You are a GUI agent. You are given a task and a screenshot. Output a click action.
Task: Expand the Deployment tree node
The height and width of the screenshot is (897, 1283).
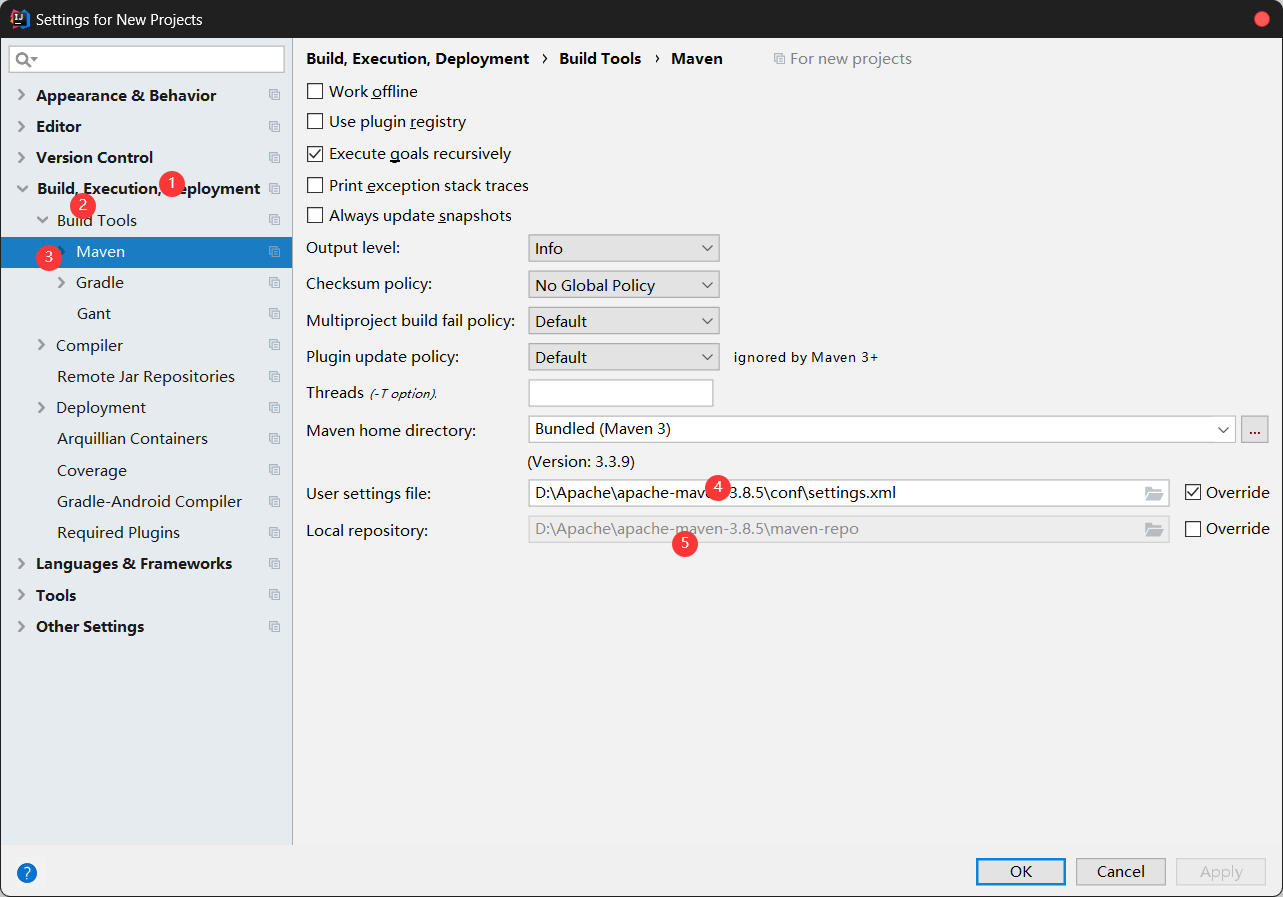tap(41, 407)
